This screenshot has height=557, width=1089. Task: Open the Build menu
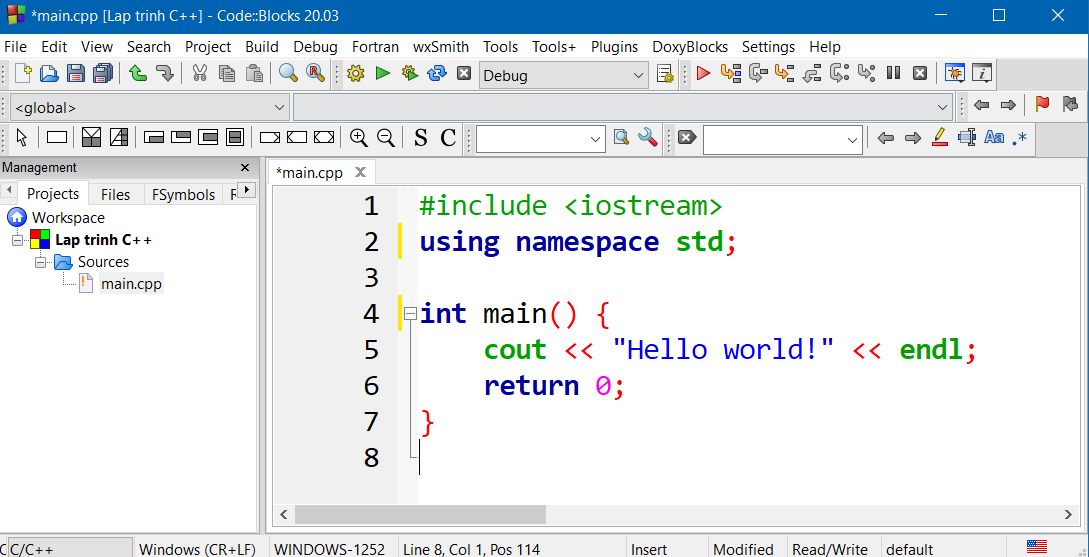(262, 46)
